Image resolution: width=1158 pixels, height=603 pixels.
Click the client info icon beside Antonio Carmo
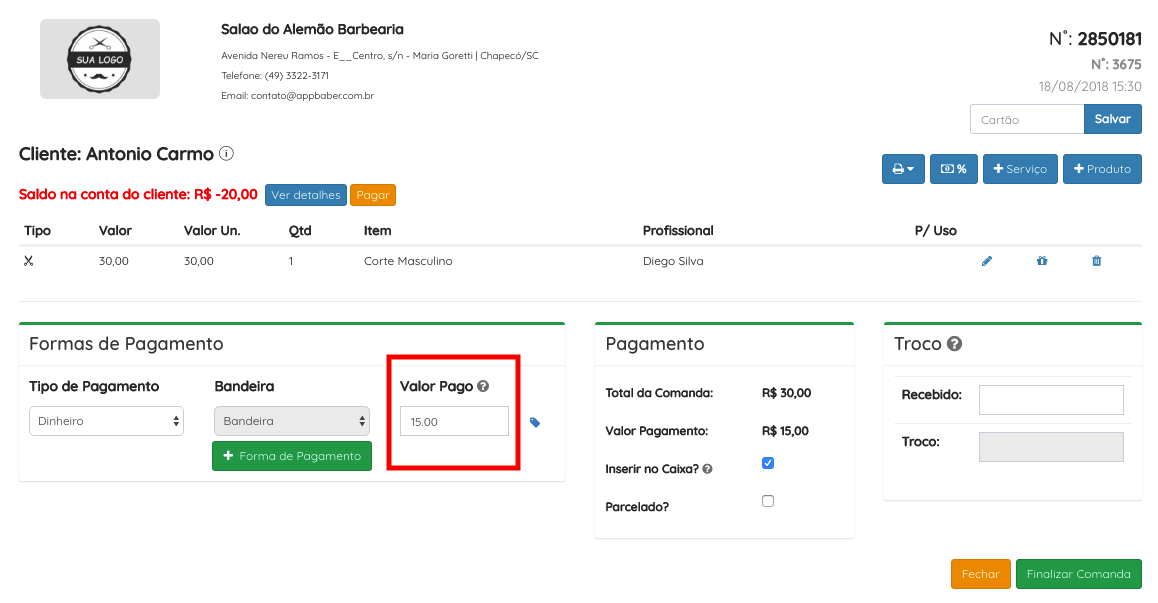coord(227,154)
